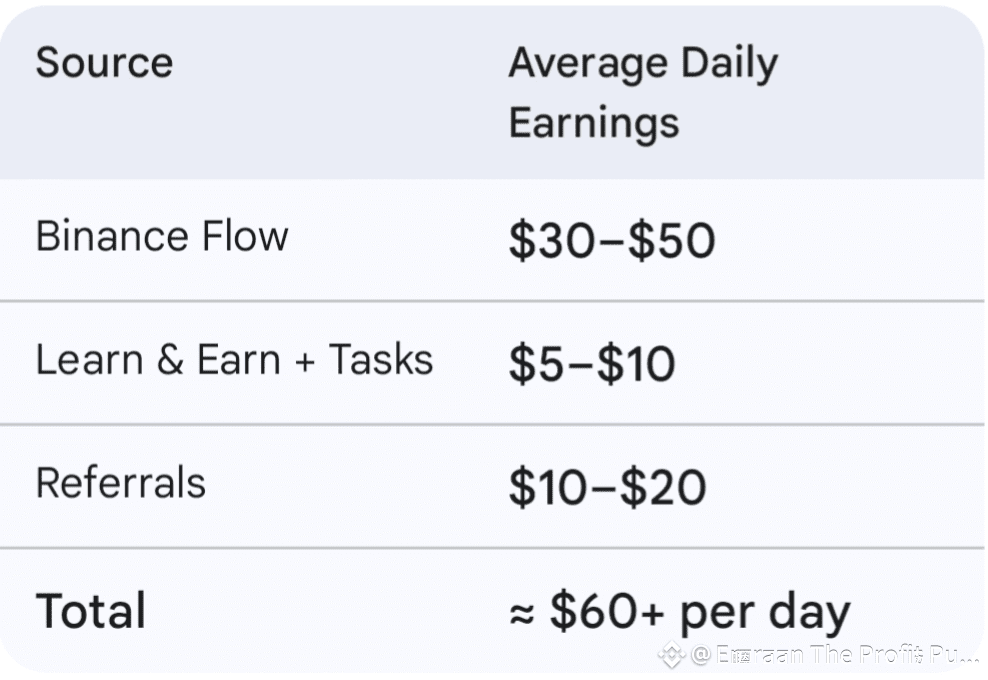Image resolution: width=988 pixels, height=680 pixels.
Task: Select the Referrals row label
Action: coord(120,484)
